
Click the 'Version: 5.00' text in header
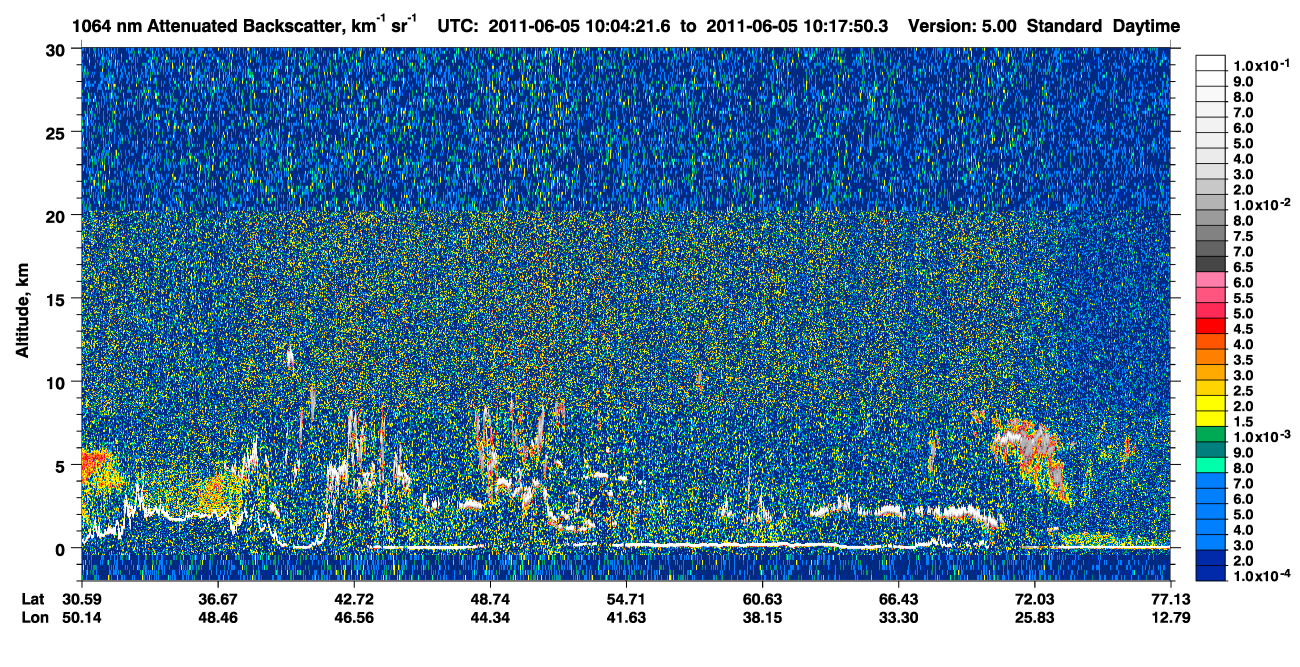961,27
